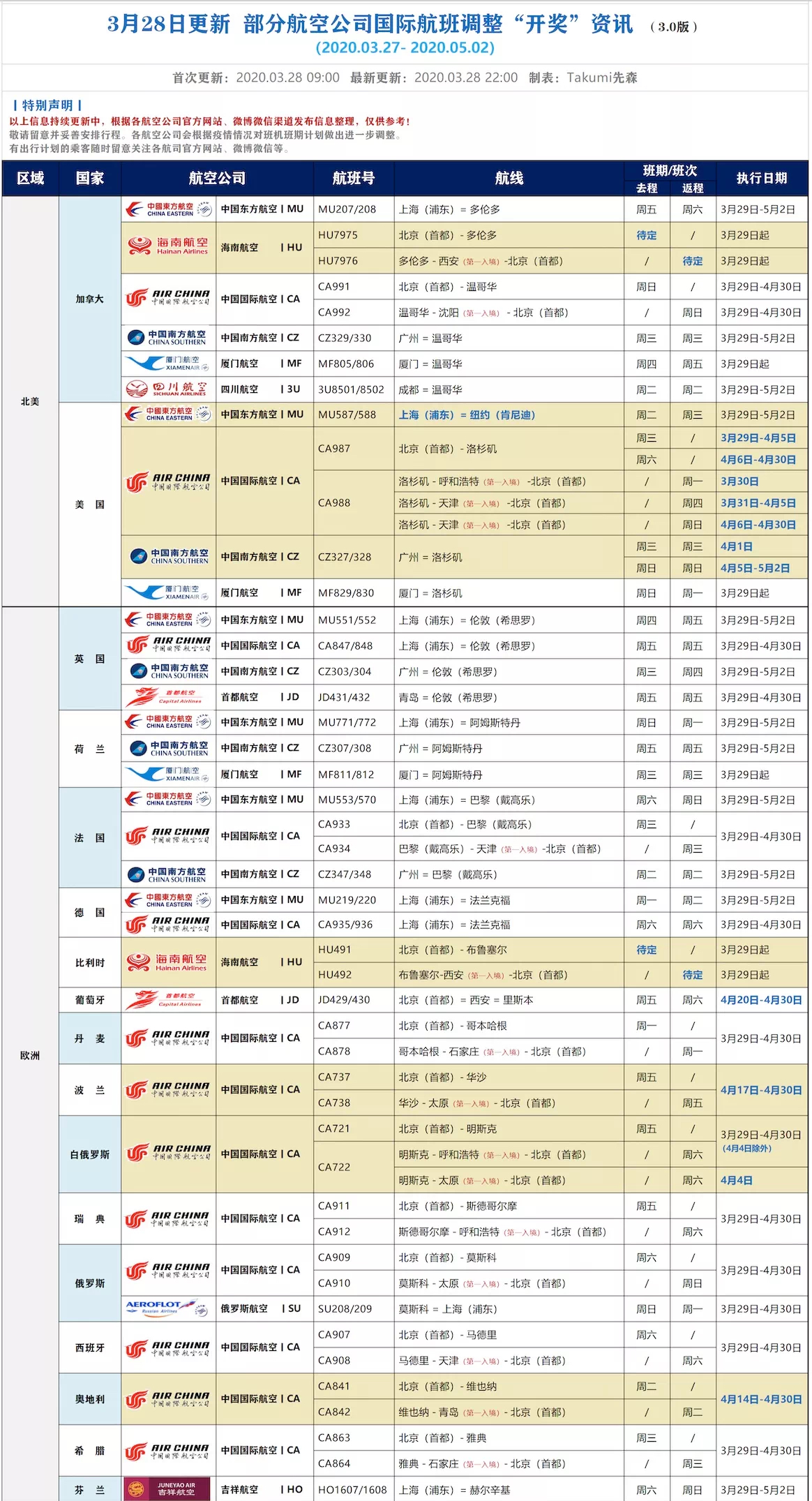
Task: Click blue 待定 in HU492 row
Action: (x=693, y=976)
